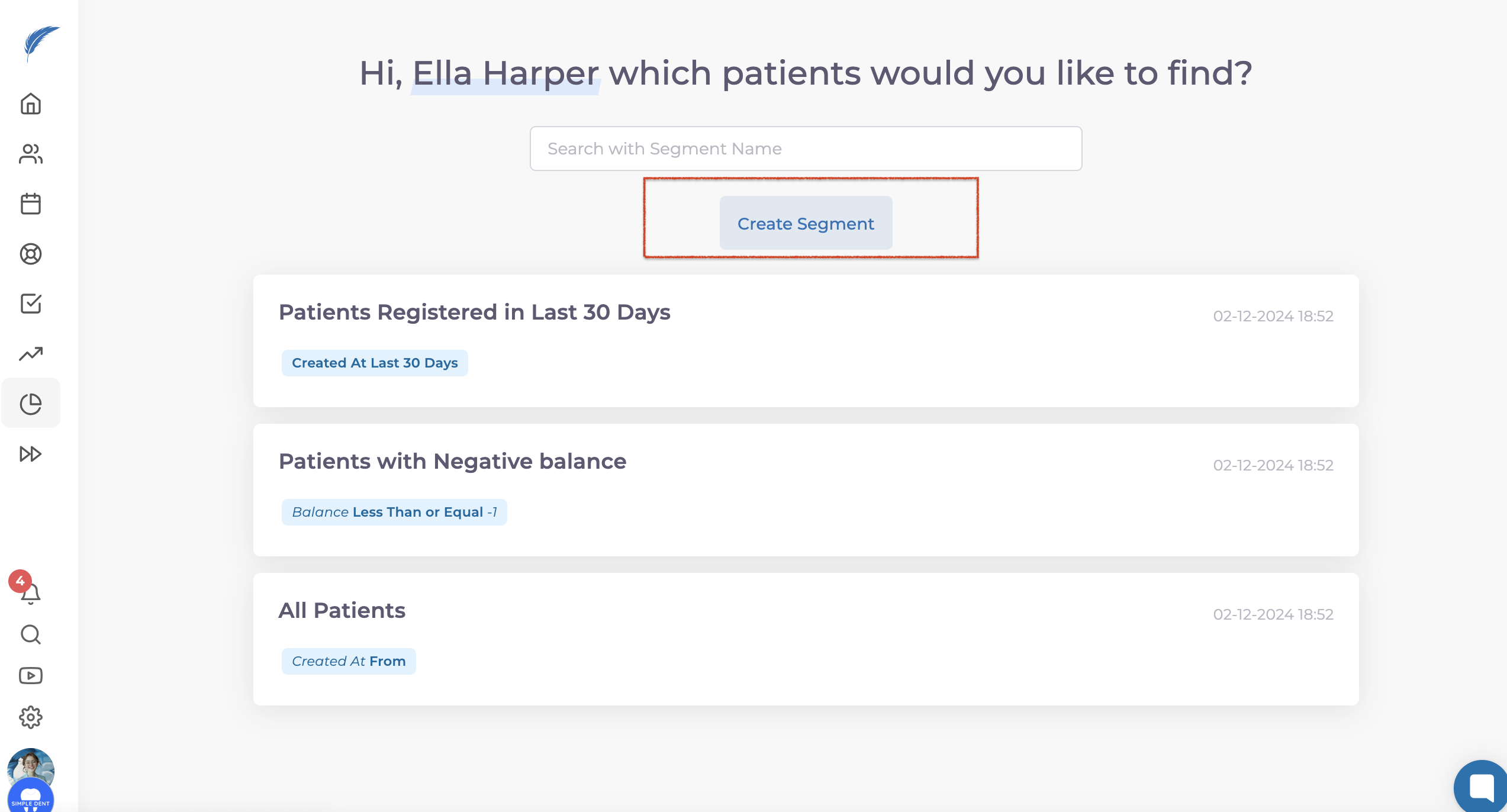Click the lifebuoy support icon

click(31, 254)
